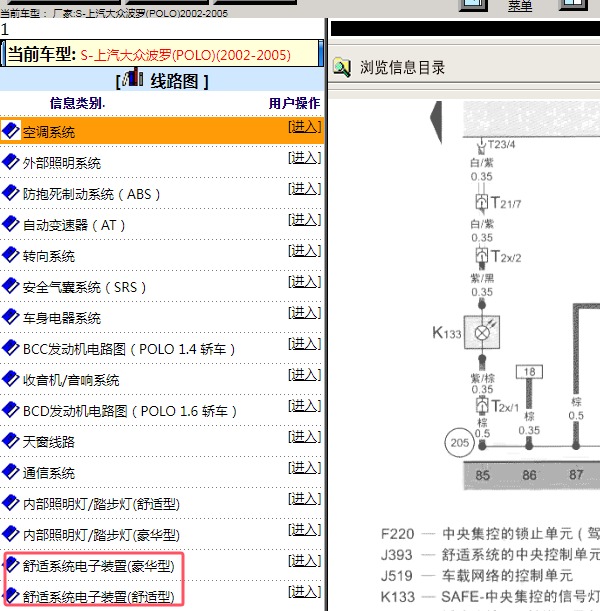Click [进入] for 收音机/音响系统

(305, 375)
